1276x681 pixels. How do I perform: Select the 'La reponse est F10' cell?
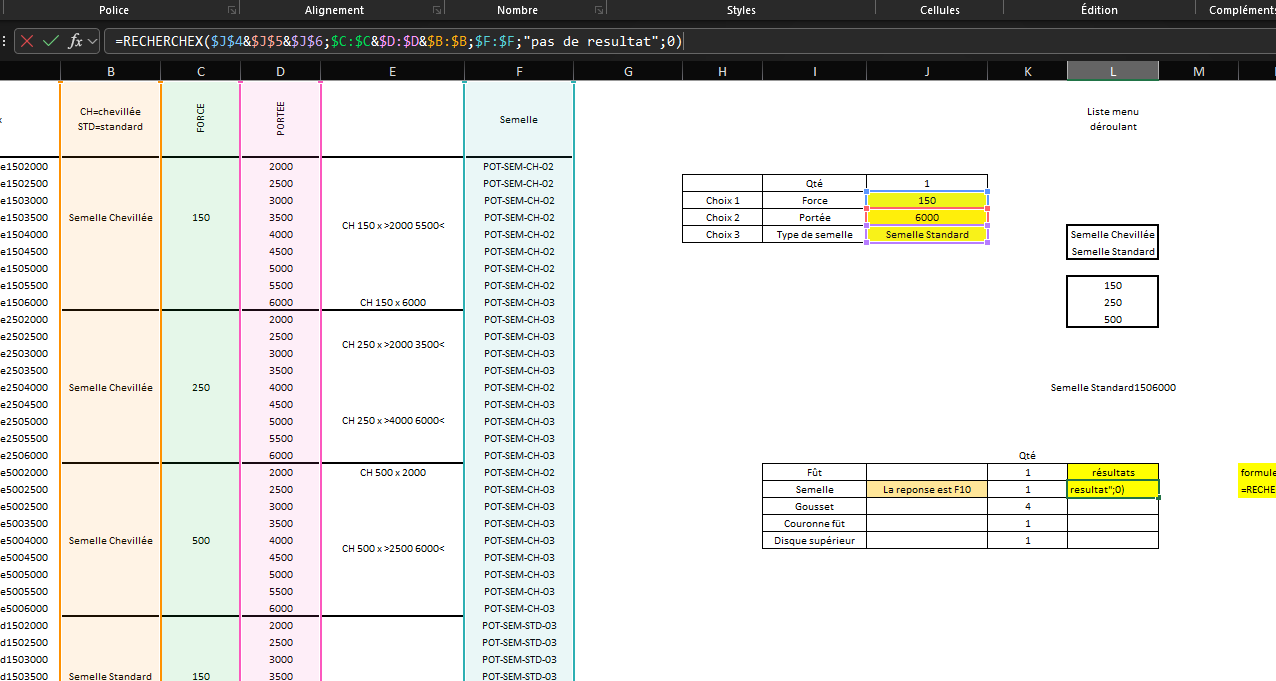pos(927,489)
